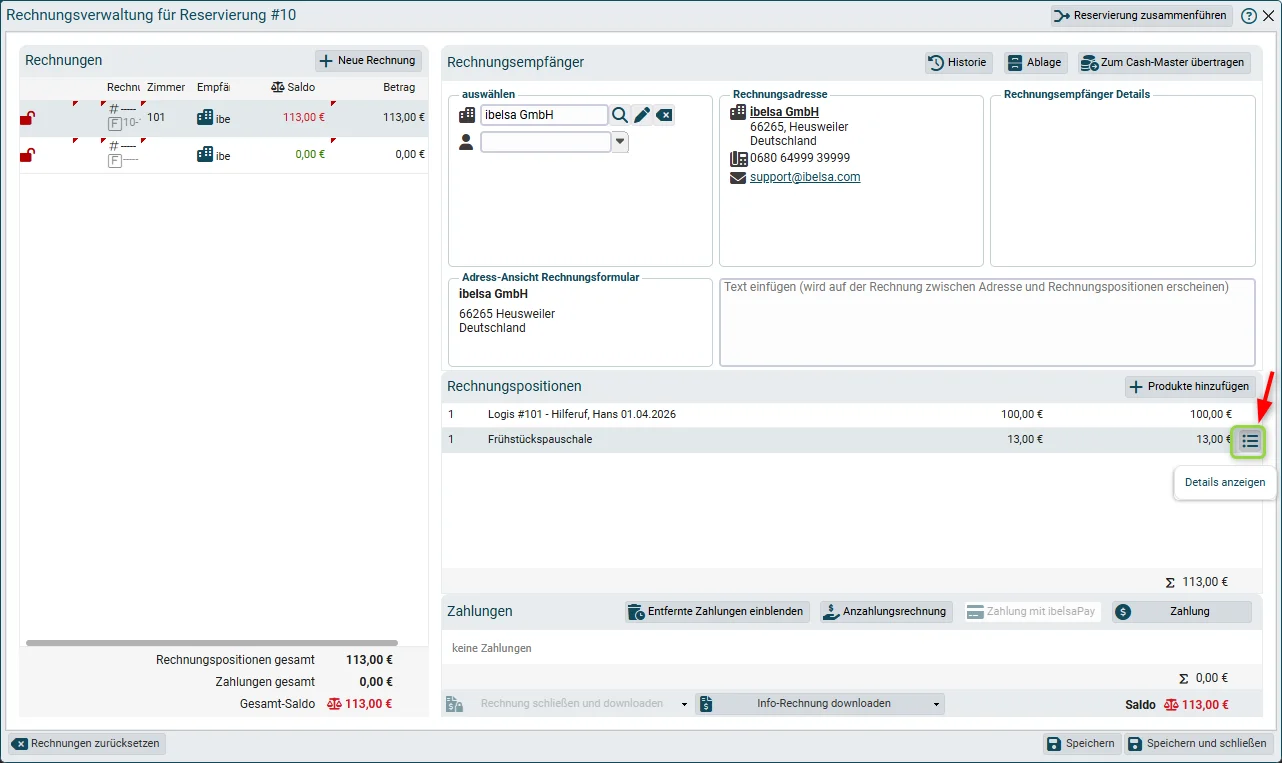The height and width of the screenshot is (763, 1282).
Task: Click Entfernte Zahlungen einblenden
Action: coord(716,612)
